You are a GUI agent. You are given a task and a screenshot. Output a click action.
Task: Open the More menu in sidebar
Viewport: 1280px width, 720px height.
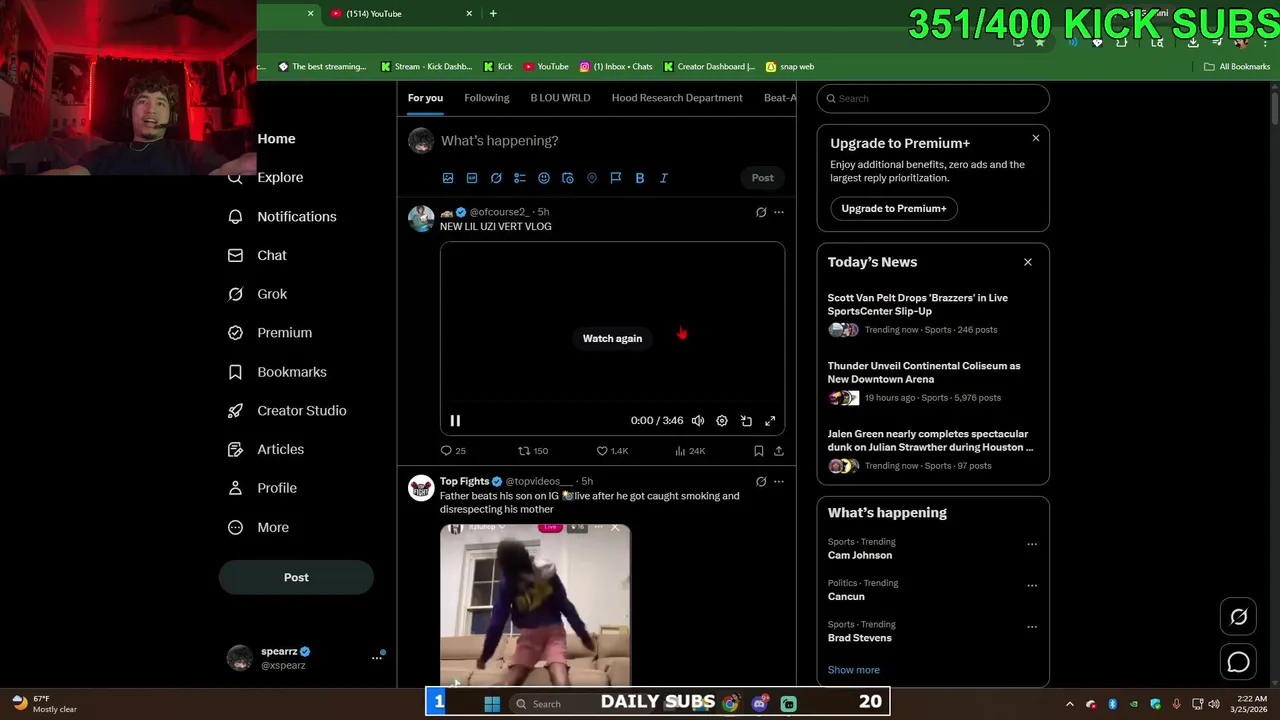pyautogui.click(x=258, y=527)
